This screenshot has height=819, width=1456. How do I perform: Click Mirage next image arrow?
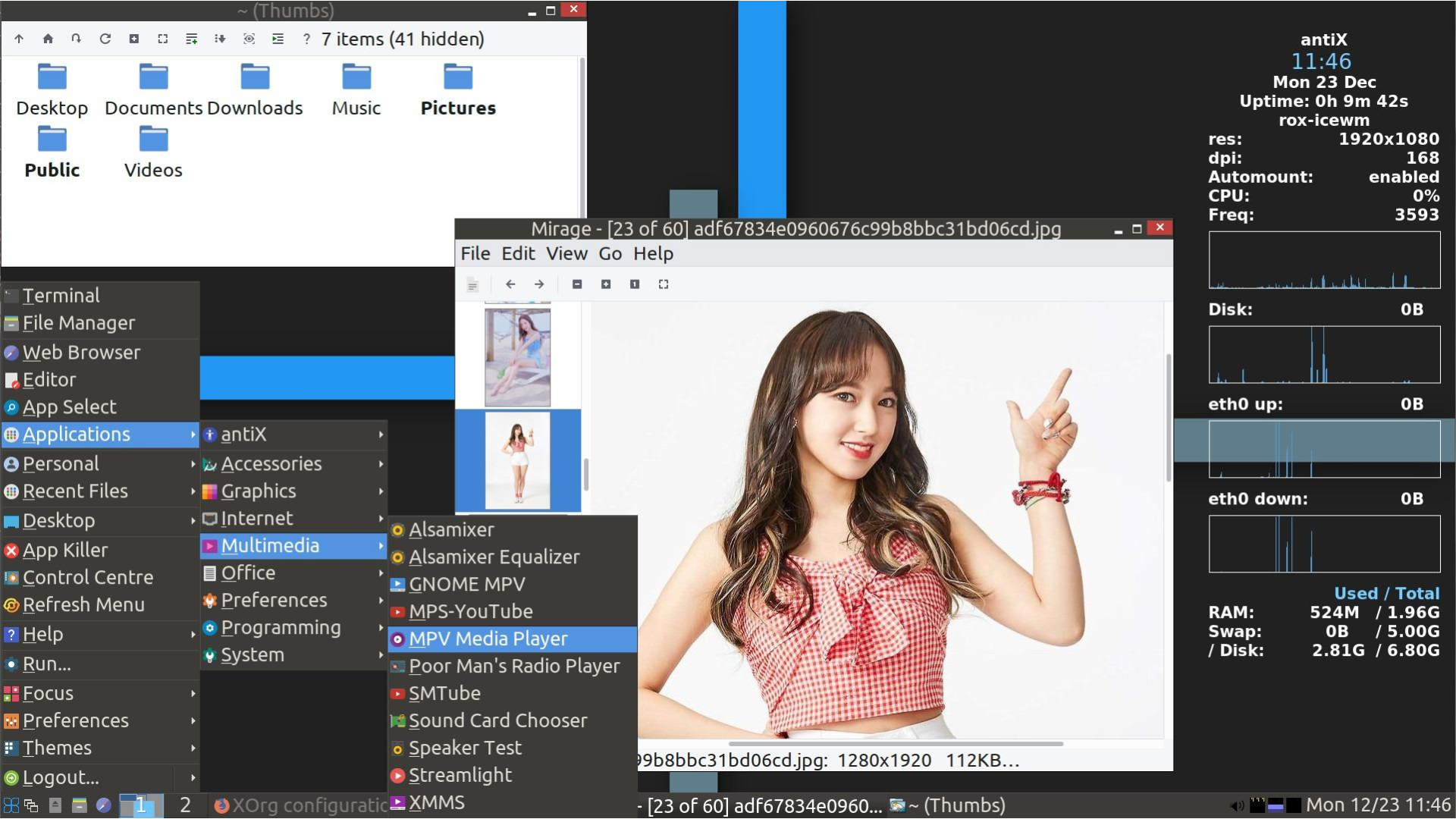pos(539,284)
